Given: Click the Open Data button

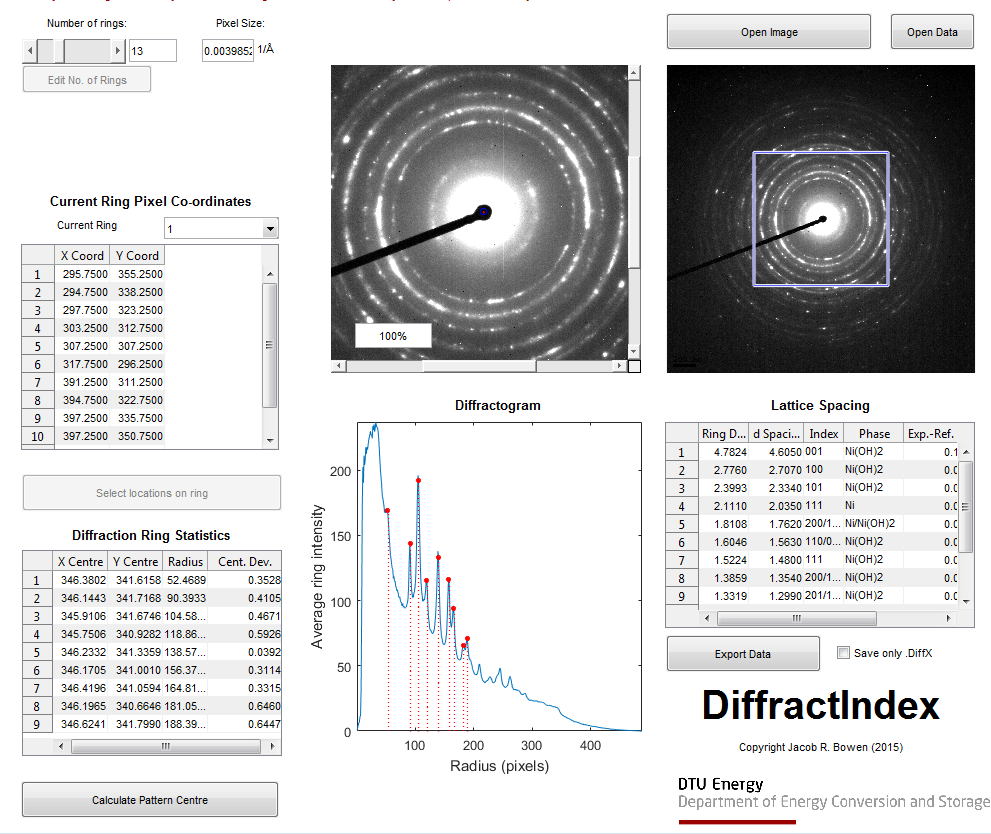Looking at the screenshot, I should point(932,32).
